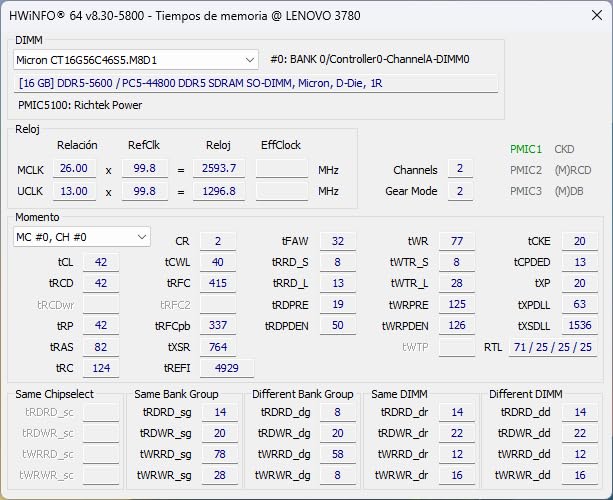Viewport: 613px width, 500px height.
Task: Click the tCL value 42
Action: (x=101, y=262)
